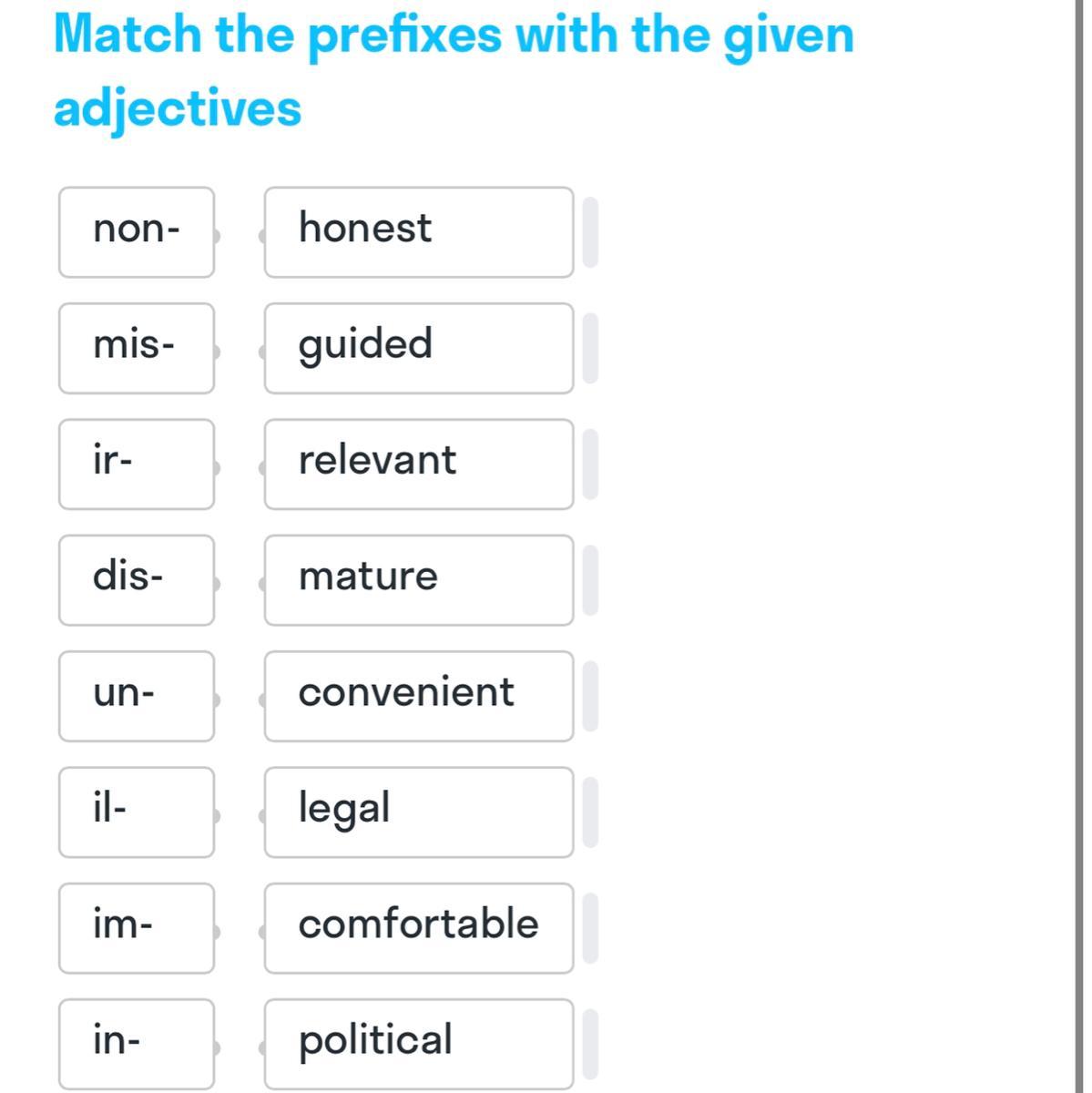Click the grey handle beside 'relevant'
This screenshot has height=1093, width=1092.
click(590, 464)
